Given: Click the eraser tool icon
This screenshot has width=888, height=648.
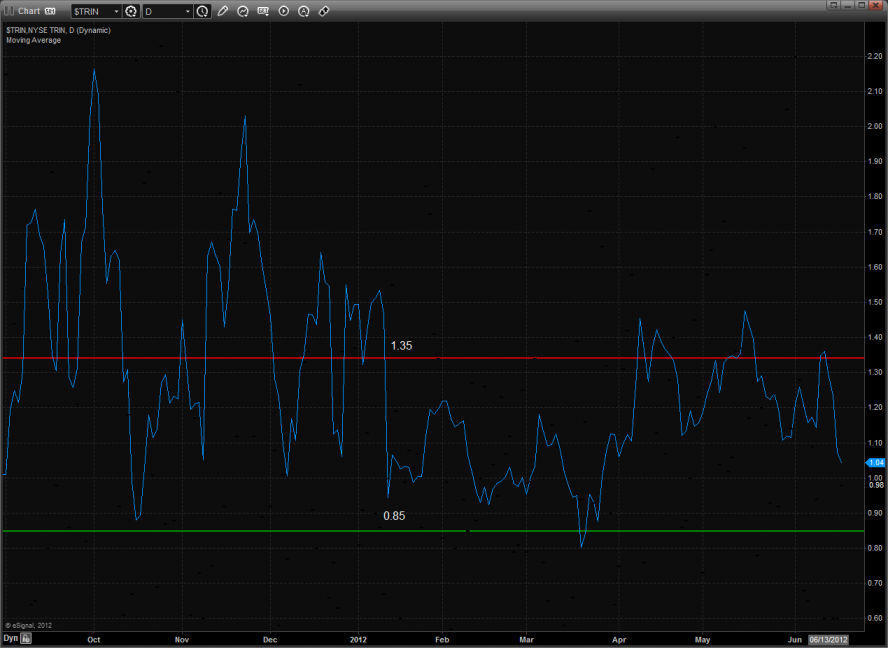Looking at the screenshot, I should tap(324, 11).
